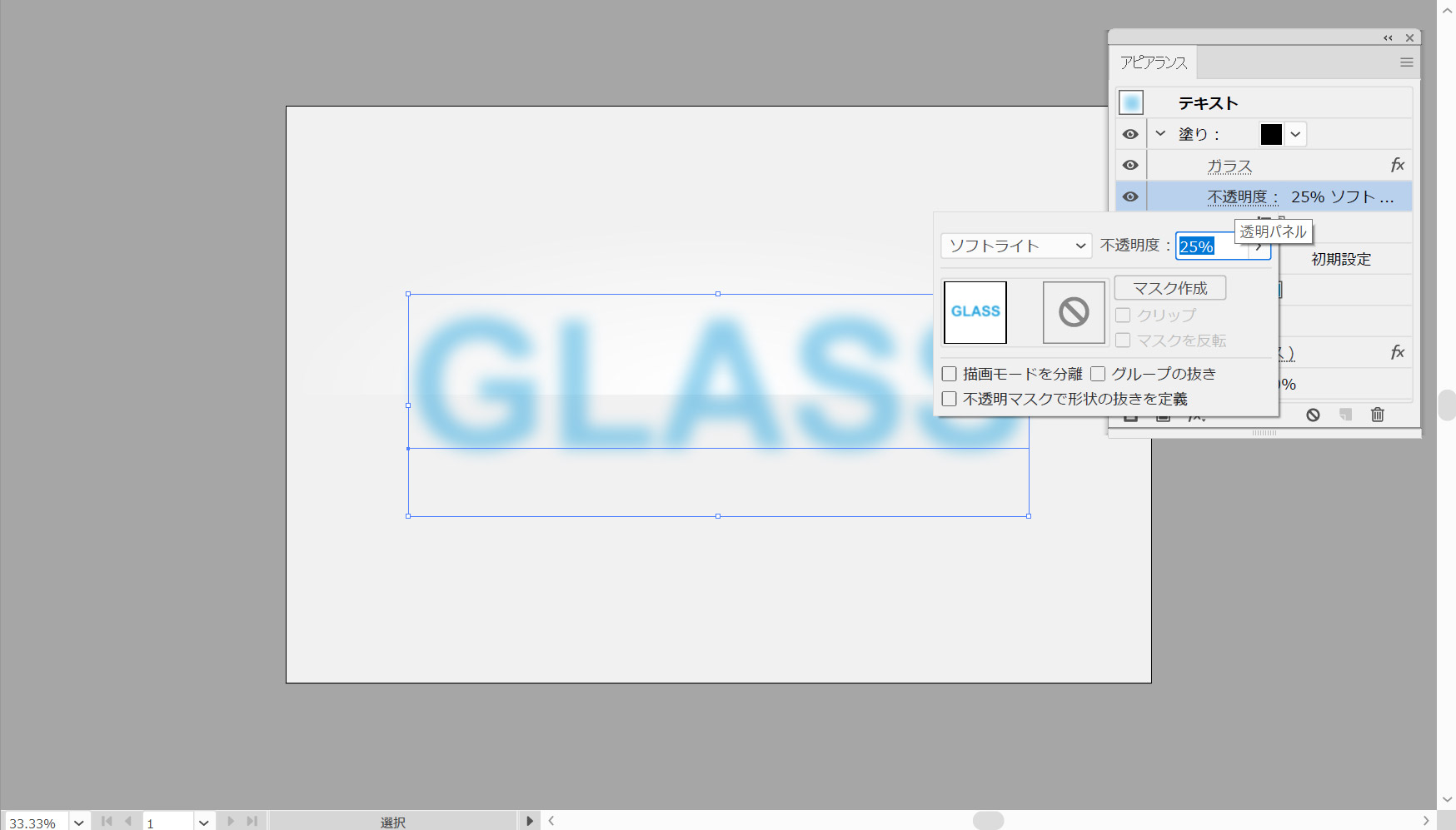Click the text object thumbnail icon

click(1130, 103)
